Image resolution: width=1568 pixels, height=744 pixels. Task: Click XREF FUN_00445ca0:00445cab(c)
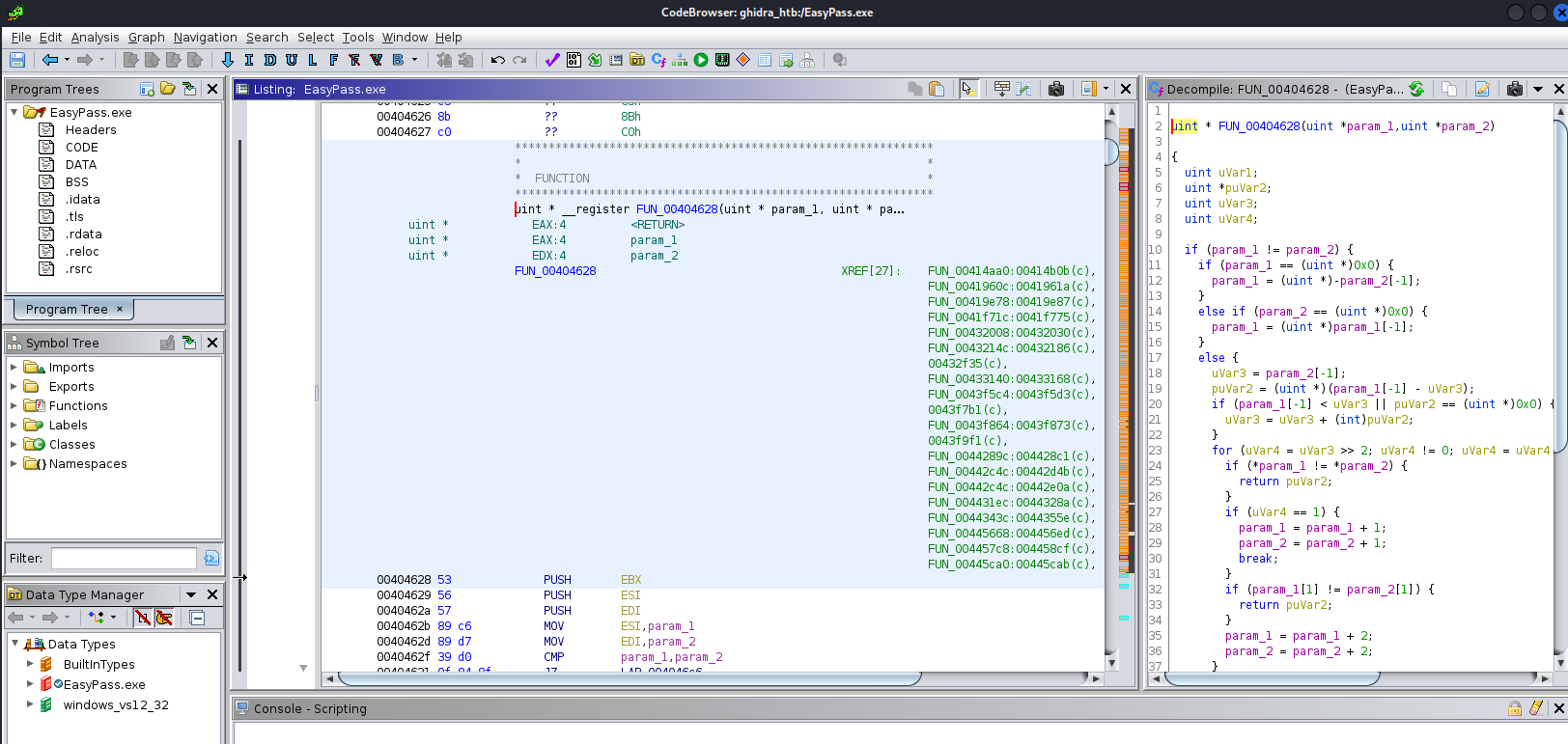click(1011, 565)
